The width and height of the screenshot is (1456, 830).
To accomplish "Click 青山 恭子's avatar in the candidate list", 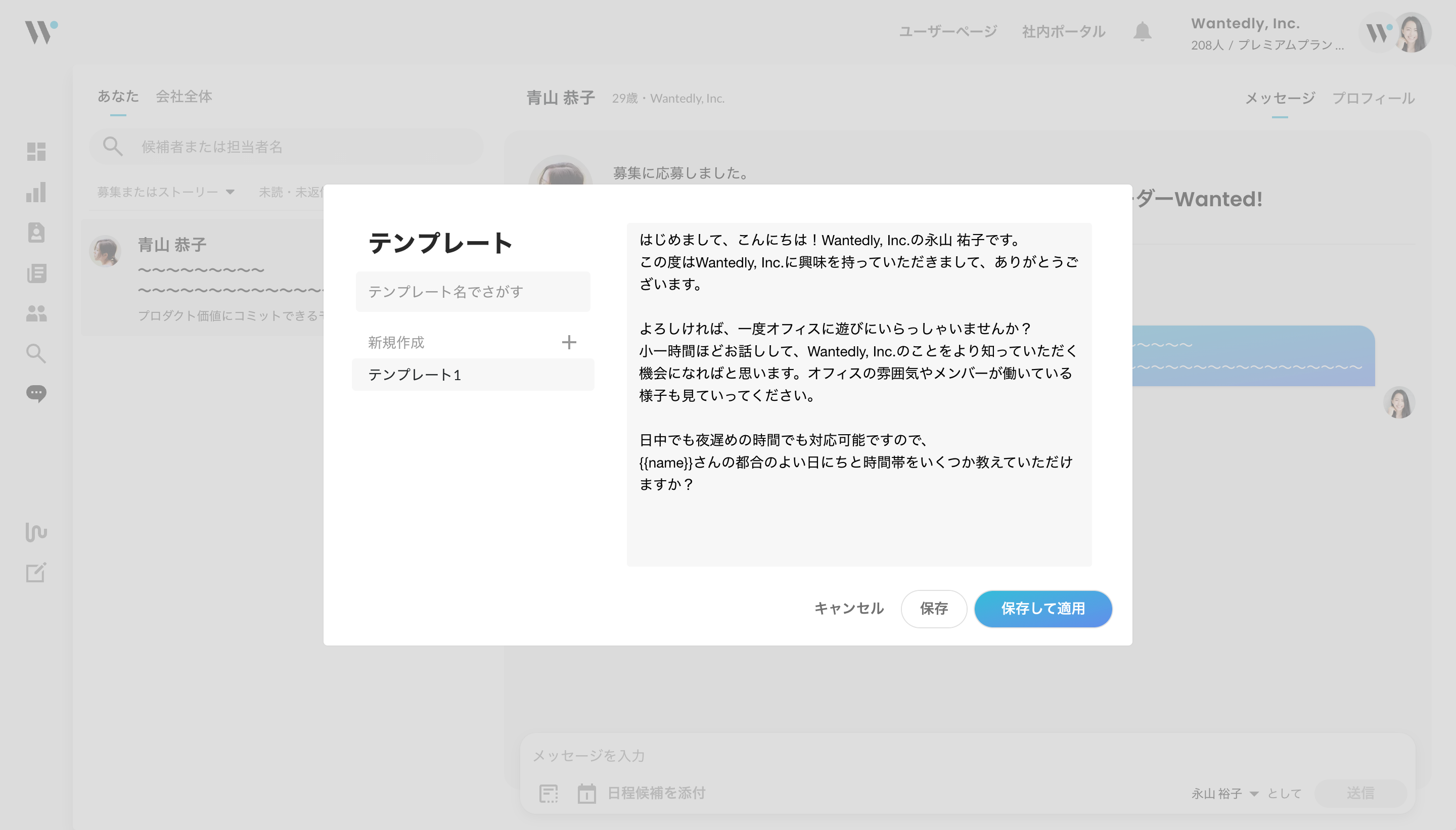I will [105, 251].
